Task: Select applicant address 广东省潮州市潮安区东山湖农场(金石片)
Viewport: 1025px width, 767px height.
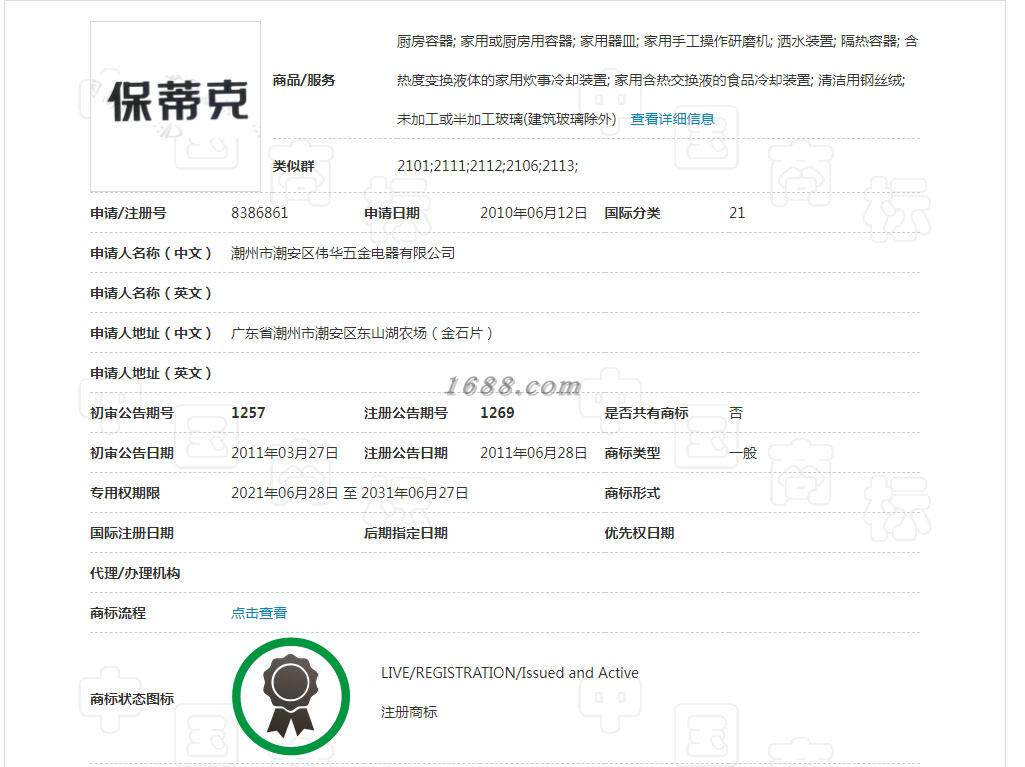Action: [x=361, y=333]
